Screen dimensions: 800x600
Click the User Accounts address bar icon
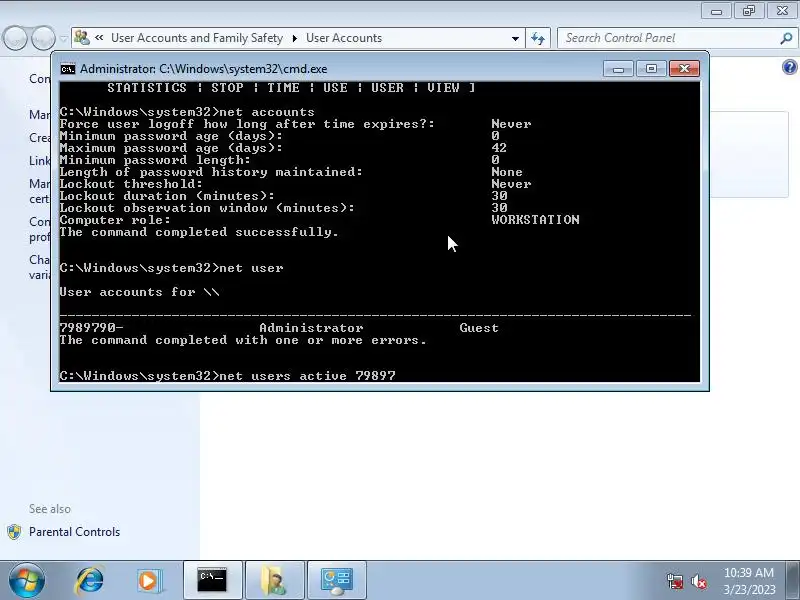(x=82, y=38)
